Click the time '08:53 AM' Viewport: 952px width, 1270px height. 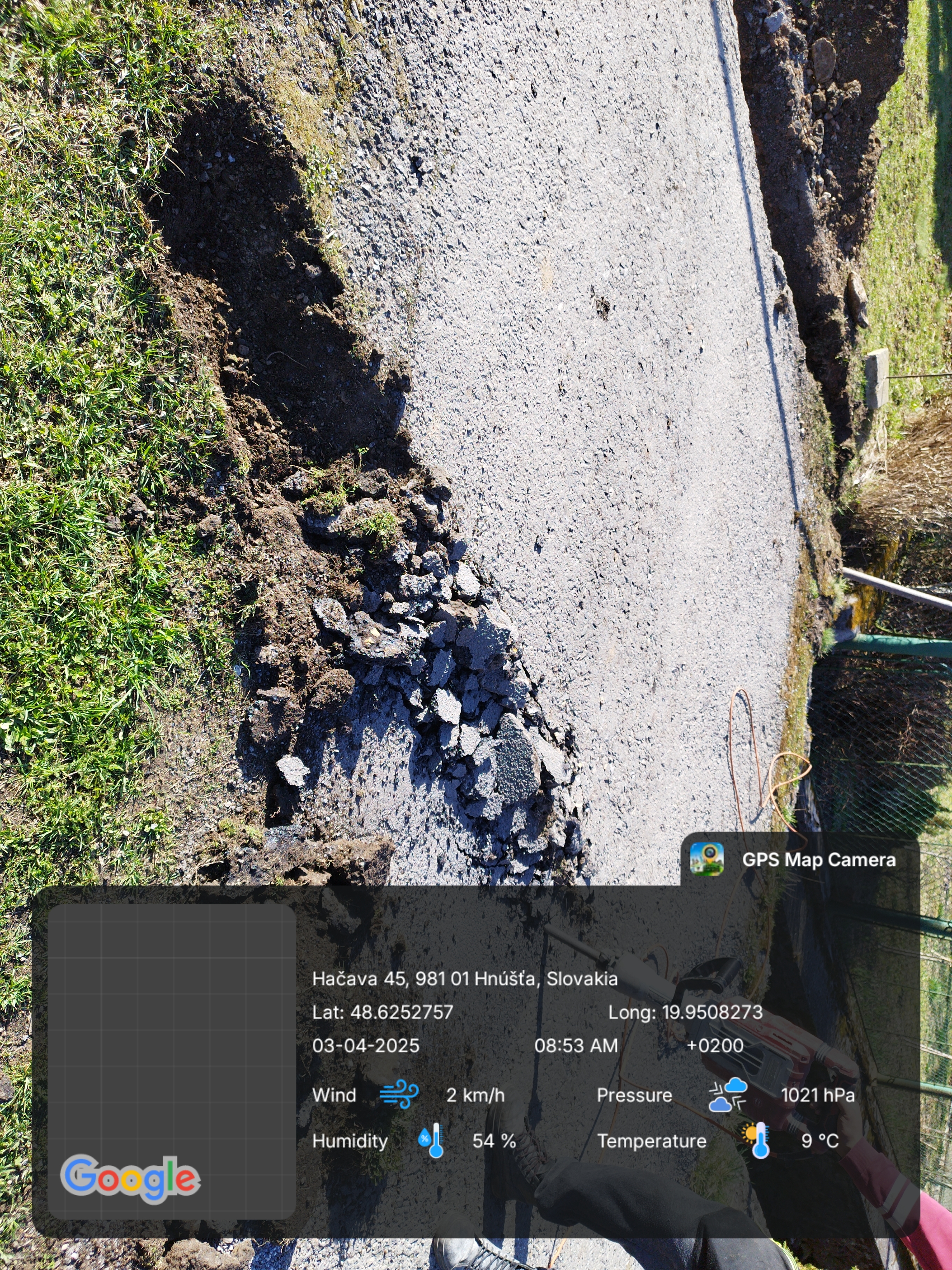(x=576, y=1045)
